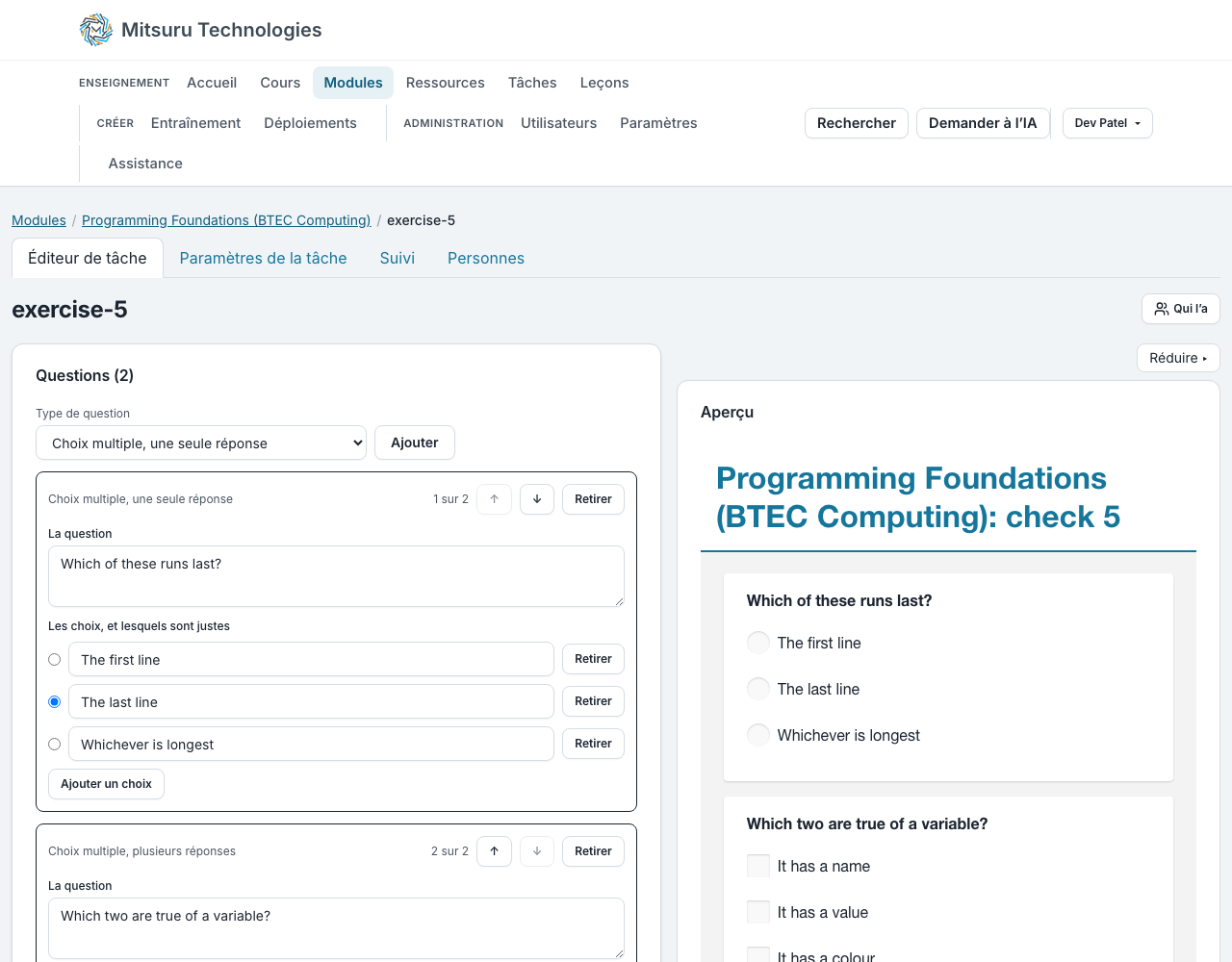The height and width of the screenshot is (962, 1232).
Task: Click Ajouter un choix button
Action: pos(106,784)
